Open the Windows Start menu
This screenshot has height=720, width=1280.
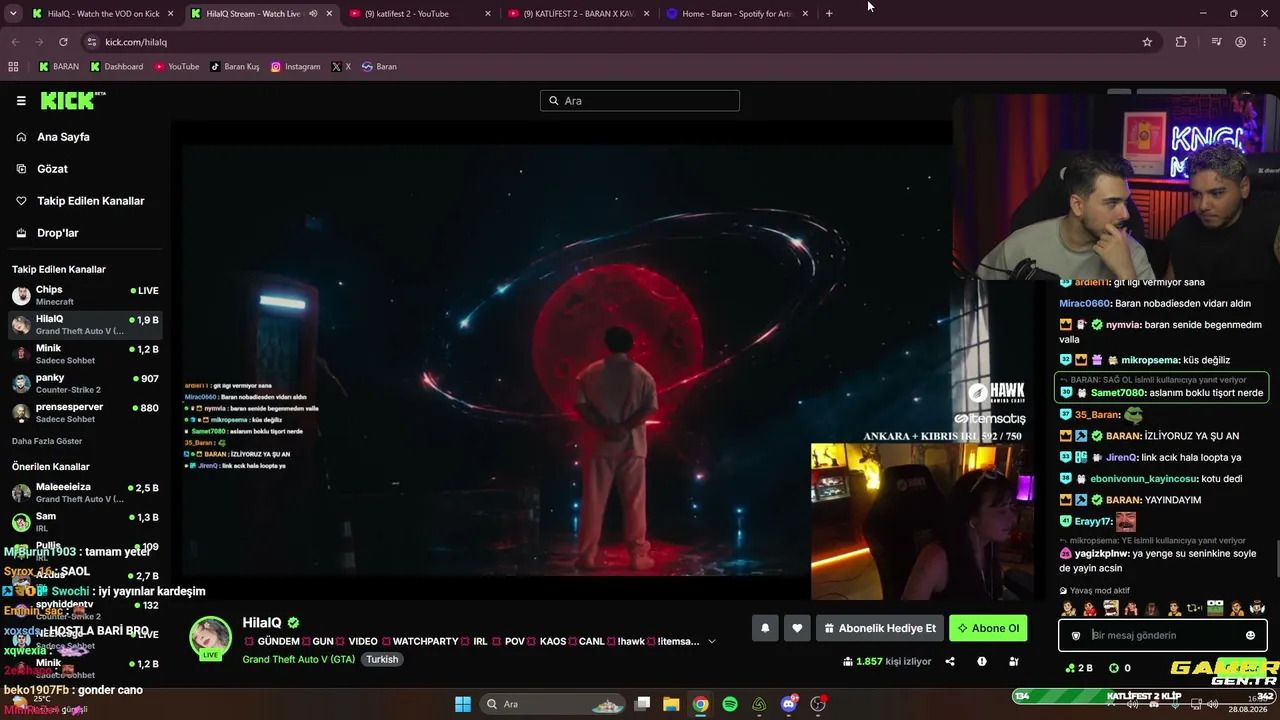coord(463,704)
